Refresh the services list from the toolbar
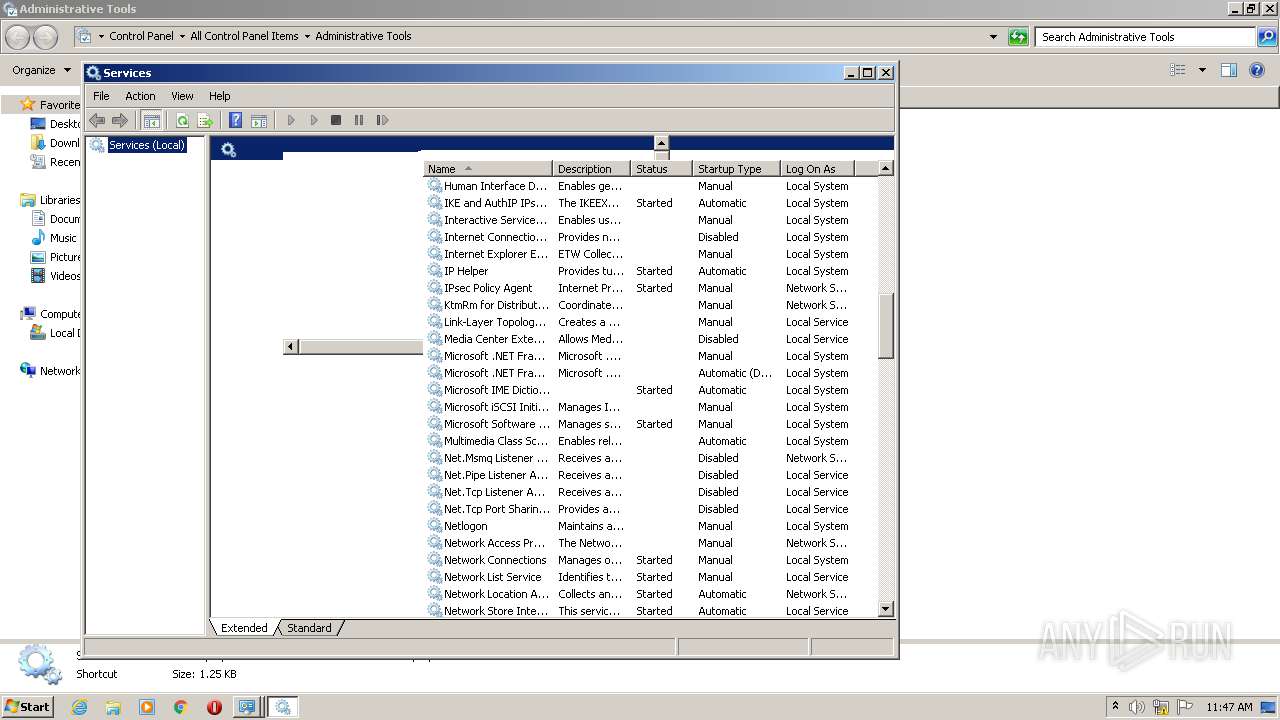 pos(182,120)
